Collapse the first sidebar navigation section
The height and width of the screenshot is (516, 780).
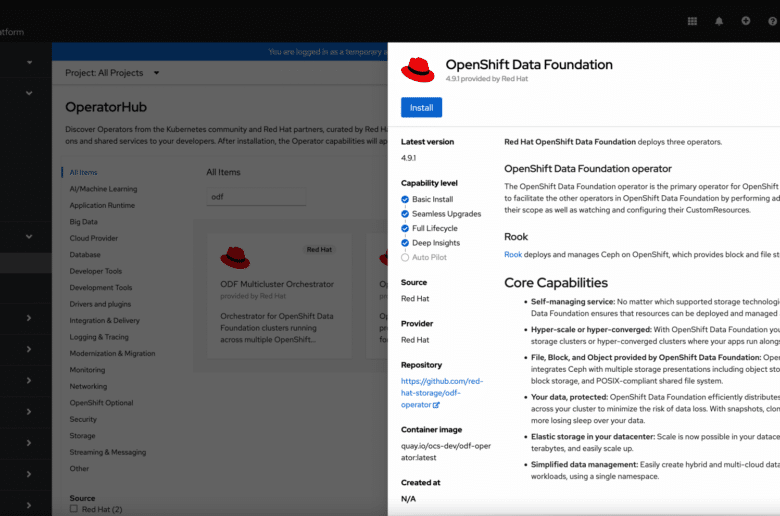point(29,62)
